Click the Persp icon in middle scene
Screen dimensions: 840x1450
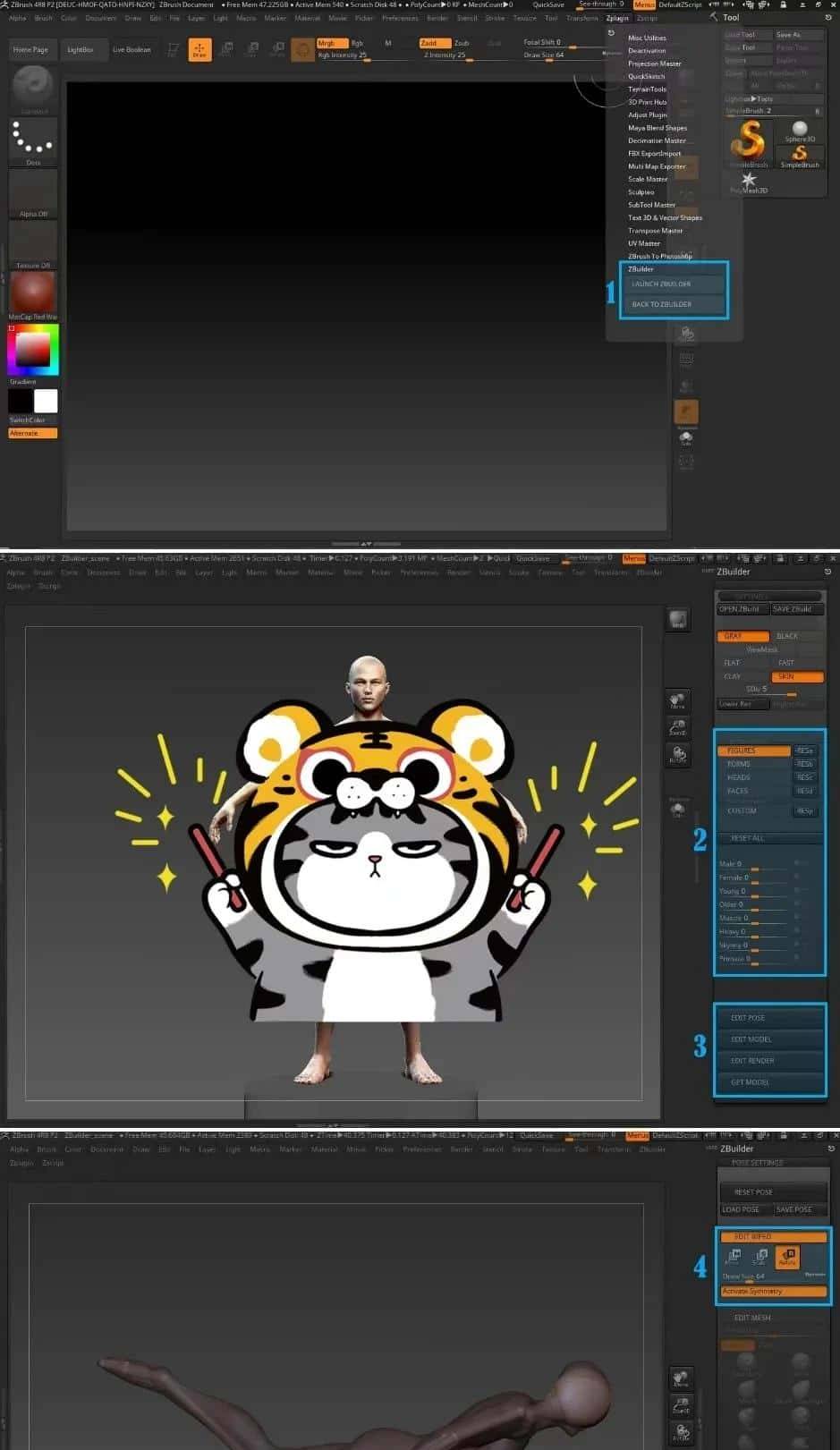coord(678,808)
